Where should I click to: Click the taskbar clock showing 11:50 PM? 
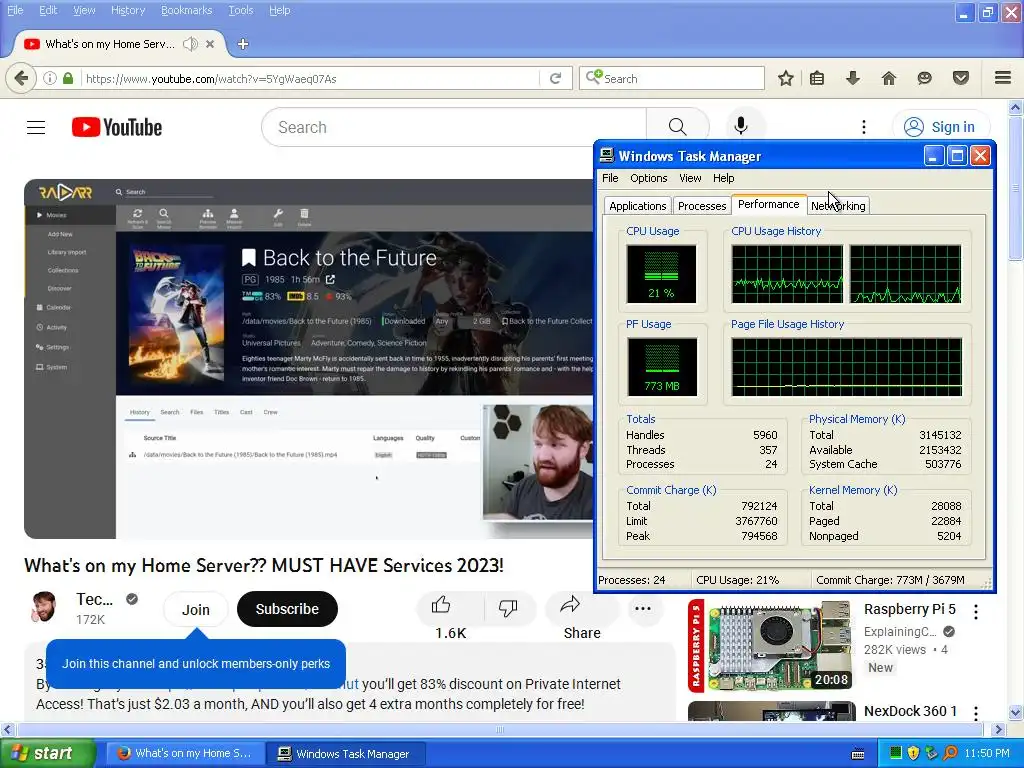(x=987, y=753)
